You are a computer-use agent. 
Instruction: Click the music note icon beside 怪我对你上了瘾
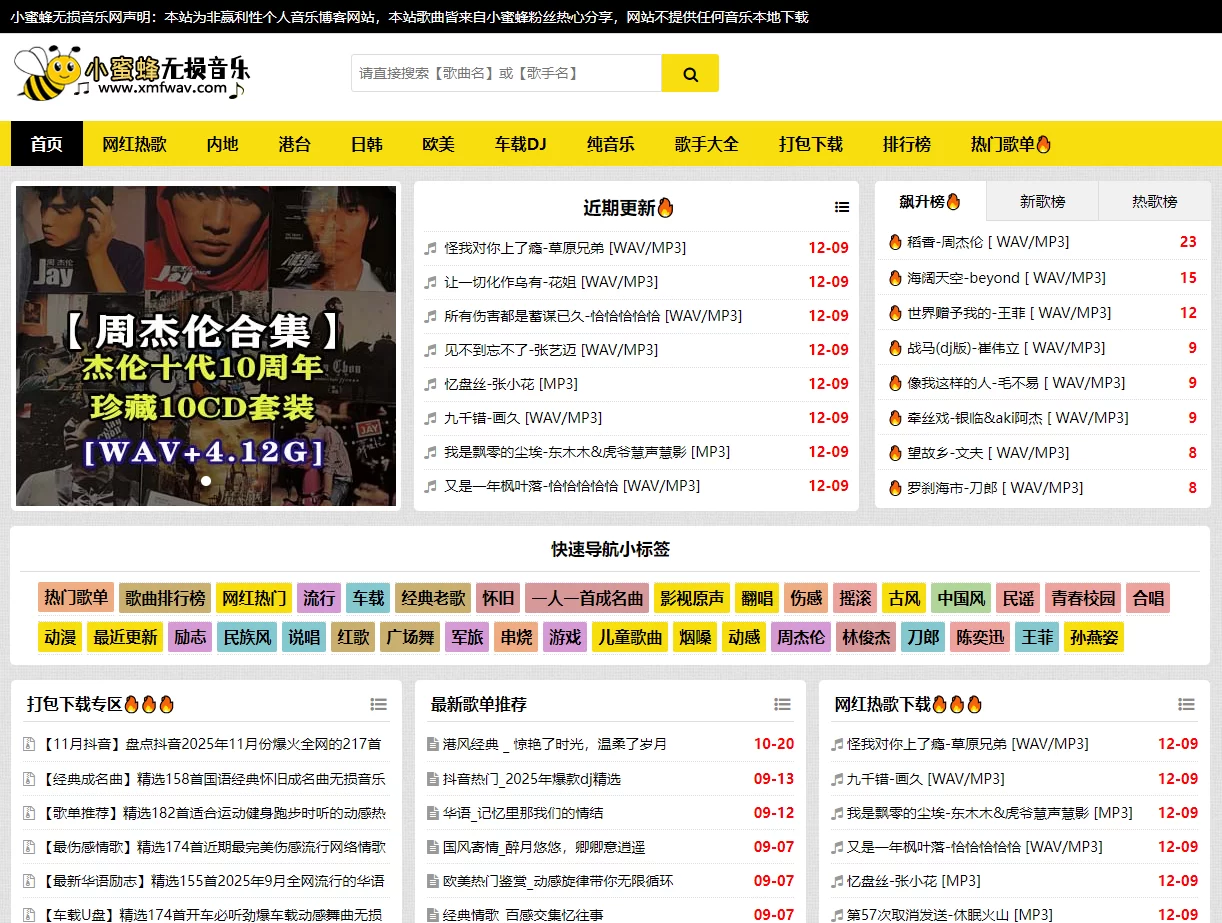[x=432, y=247]
